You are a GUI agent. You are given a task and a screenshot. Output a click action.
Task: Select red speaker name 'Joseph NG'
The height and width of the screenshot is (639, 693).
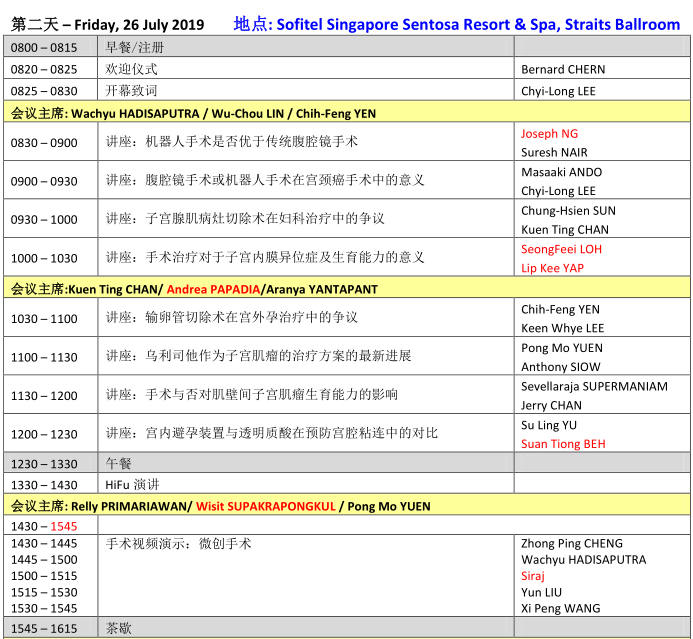pyautogui.click(x=549, y=133)
